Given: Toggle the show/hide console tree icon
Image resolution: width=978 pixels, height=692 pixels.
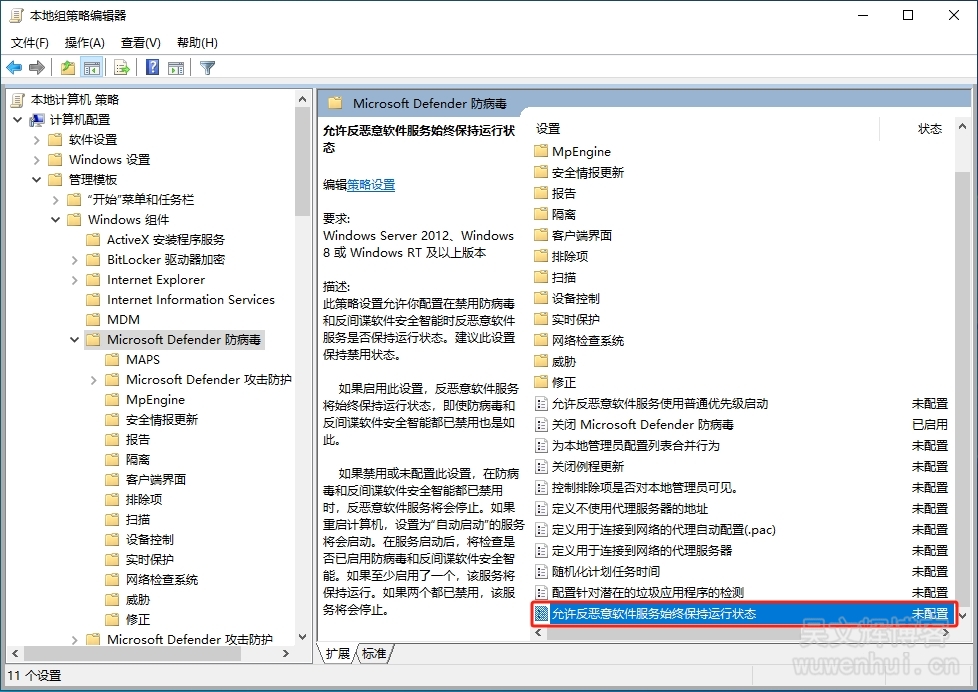Looking at the screenshot, I should (x=92, y=68).
